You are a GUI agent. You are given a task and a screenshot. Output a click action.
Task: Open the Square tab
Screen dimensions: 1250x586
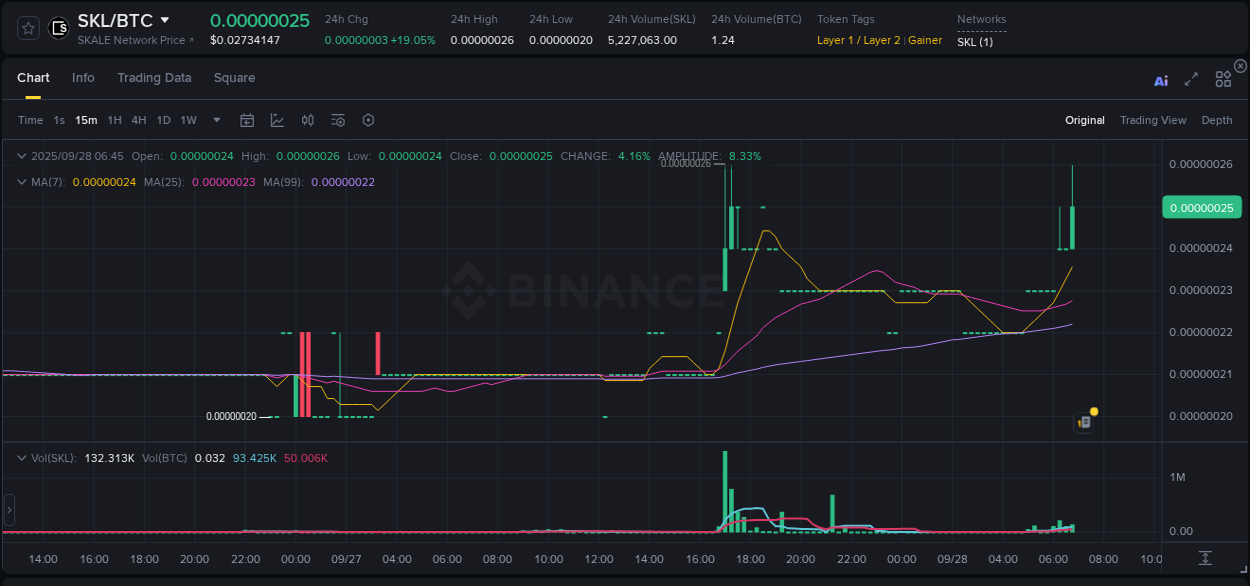pos(234,77)
